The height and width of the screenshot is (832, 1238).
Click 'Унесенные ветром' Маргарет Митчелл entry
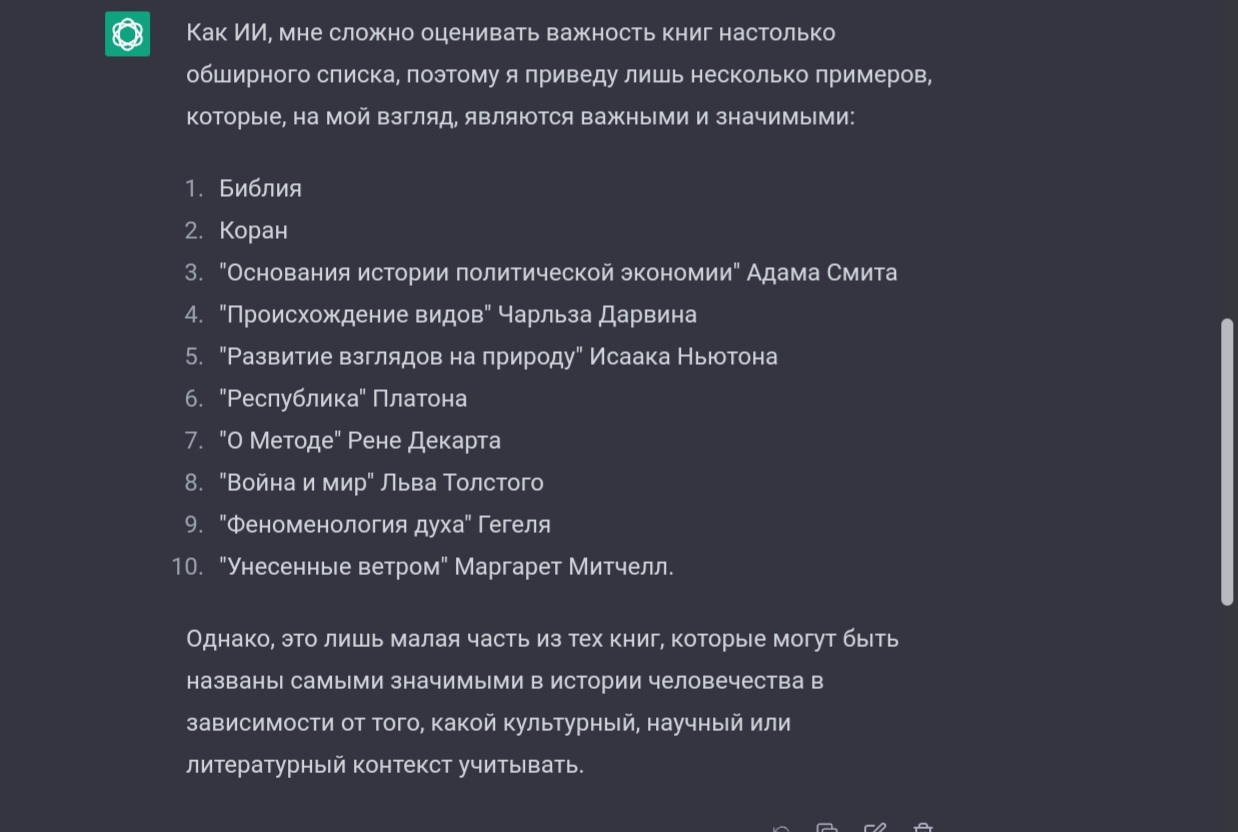446,566
